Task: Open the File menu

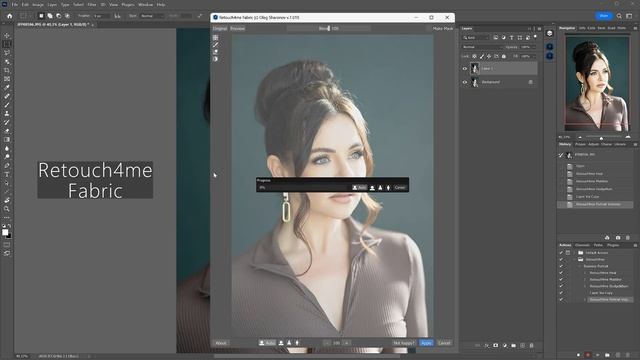Action: click(x=15, y=4)
